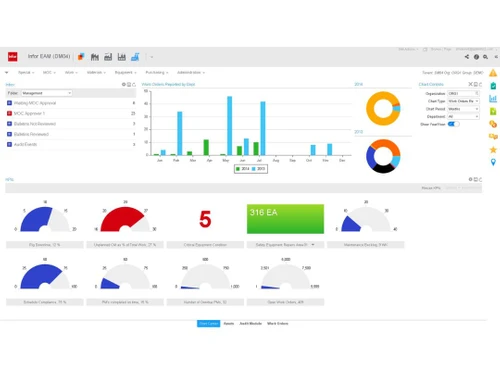Expand the black triangle menu left of Special

6,72
